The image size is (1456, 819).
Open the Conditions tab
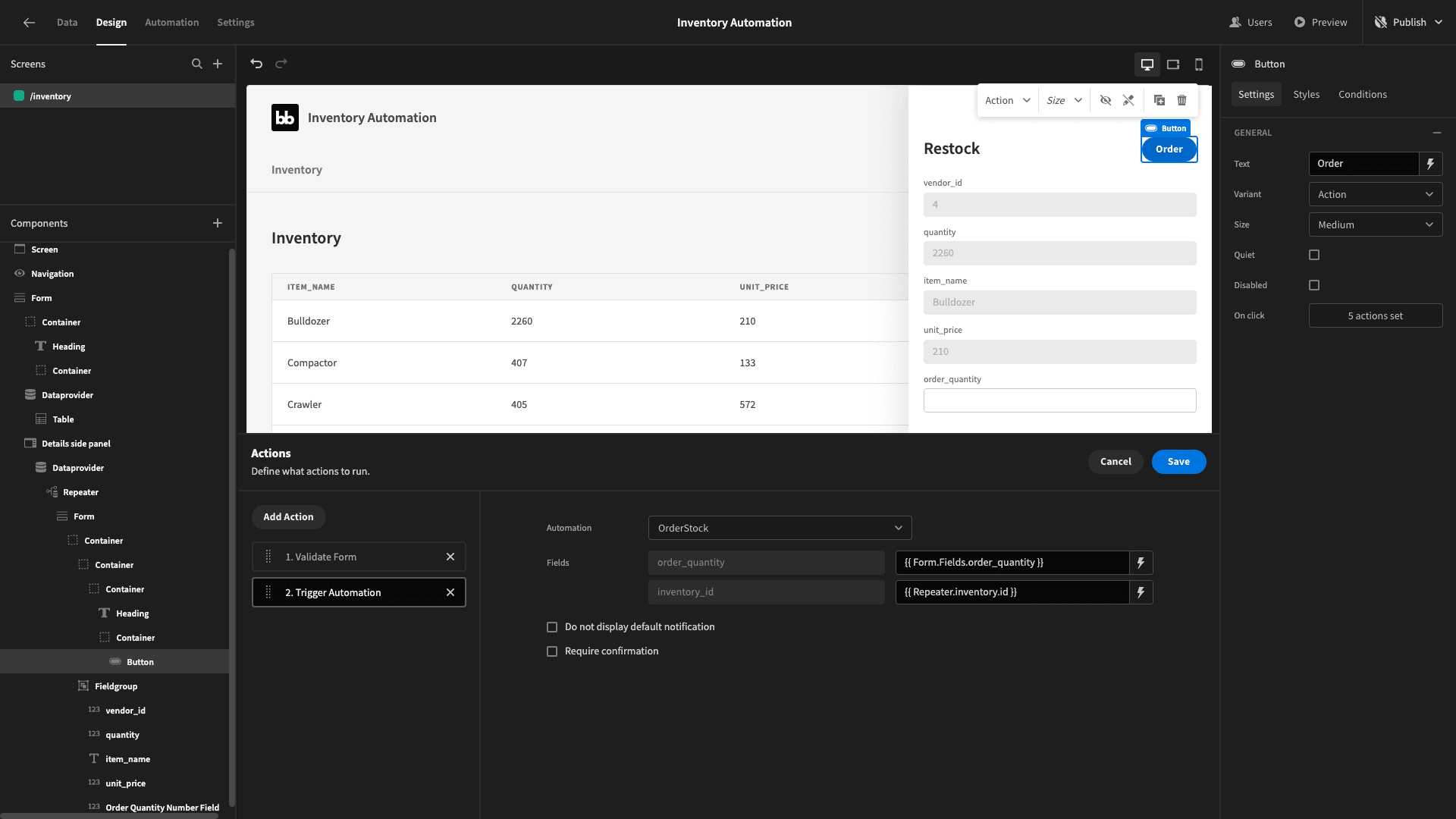pyautogui.click(x=1362, y=94)
